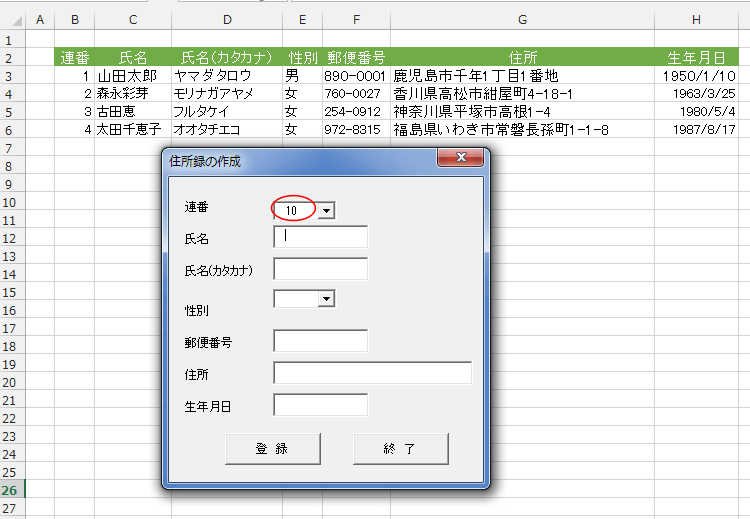Select column A header
Image resolution: width=750 pixels, height=519 pixels.
(x=40, y=20)
